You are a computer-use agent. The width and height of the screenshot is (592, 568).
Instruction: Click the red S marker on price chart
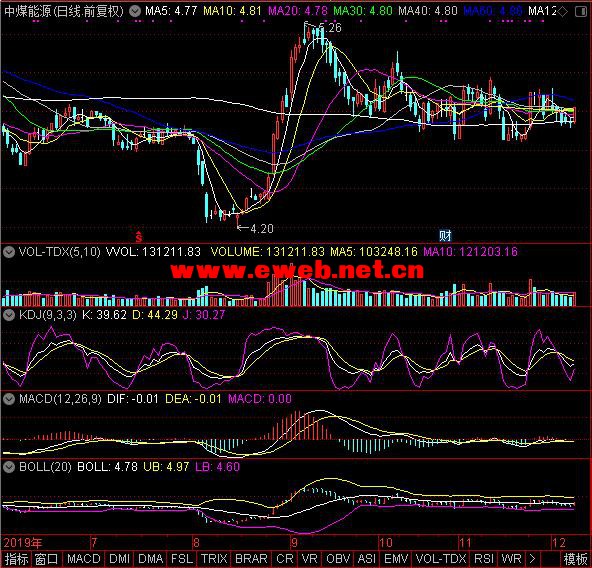139,237
